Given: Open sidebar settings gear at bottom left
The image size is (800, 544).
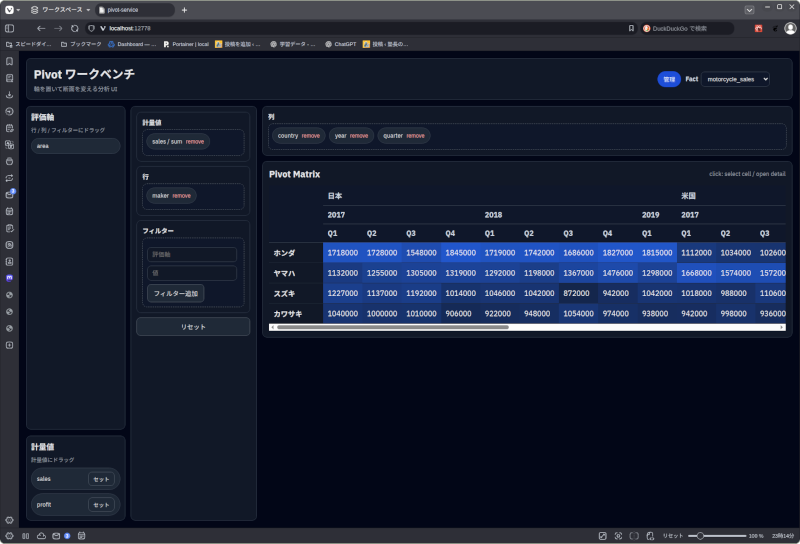Looking at the screenshot, I should click(x=9, y=520).
